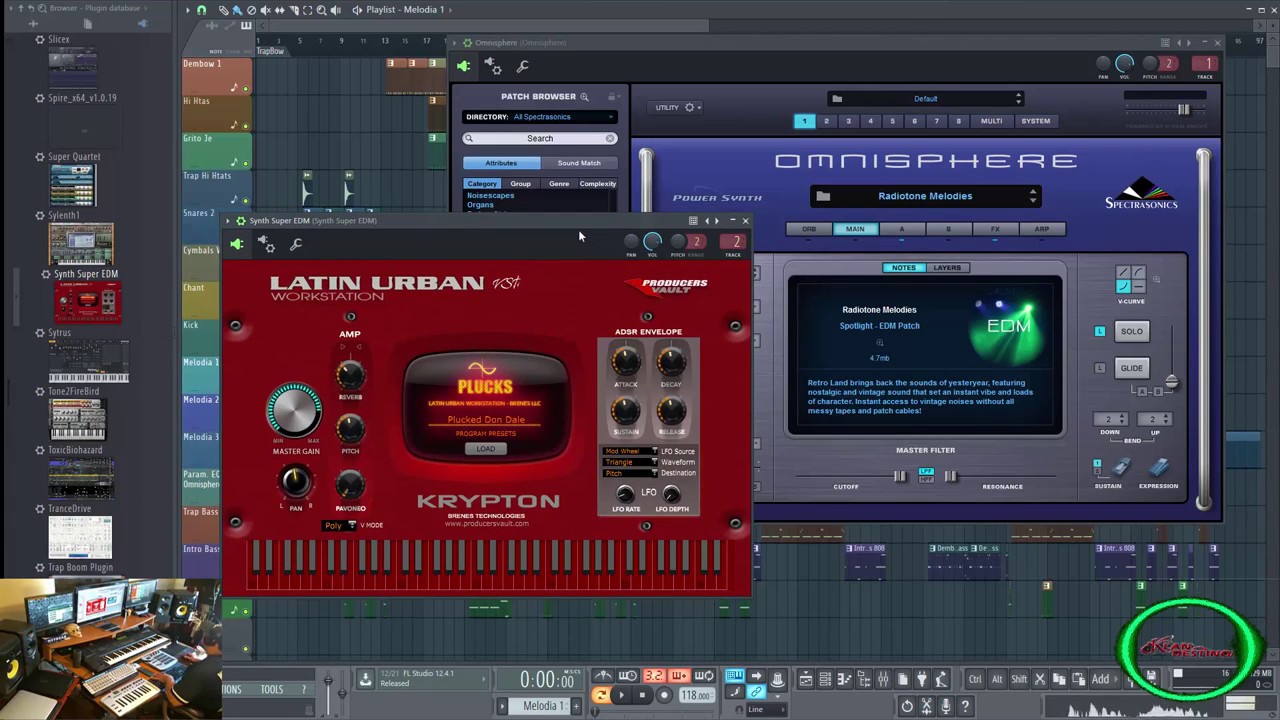This screenshot has width=1280, height=720.
Task: Open Synth Super EDM wrench settings
Action: click(x=296, y=244)
